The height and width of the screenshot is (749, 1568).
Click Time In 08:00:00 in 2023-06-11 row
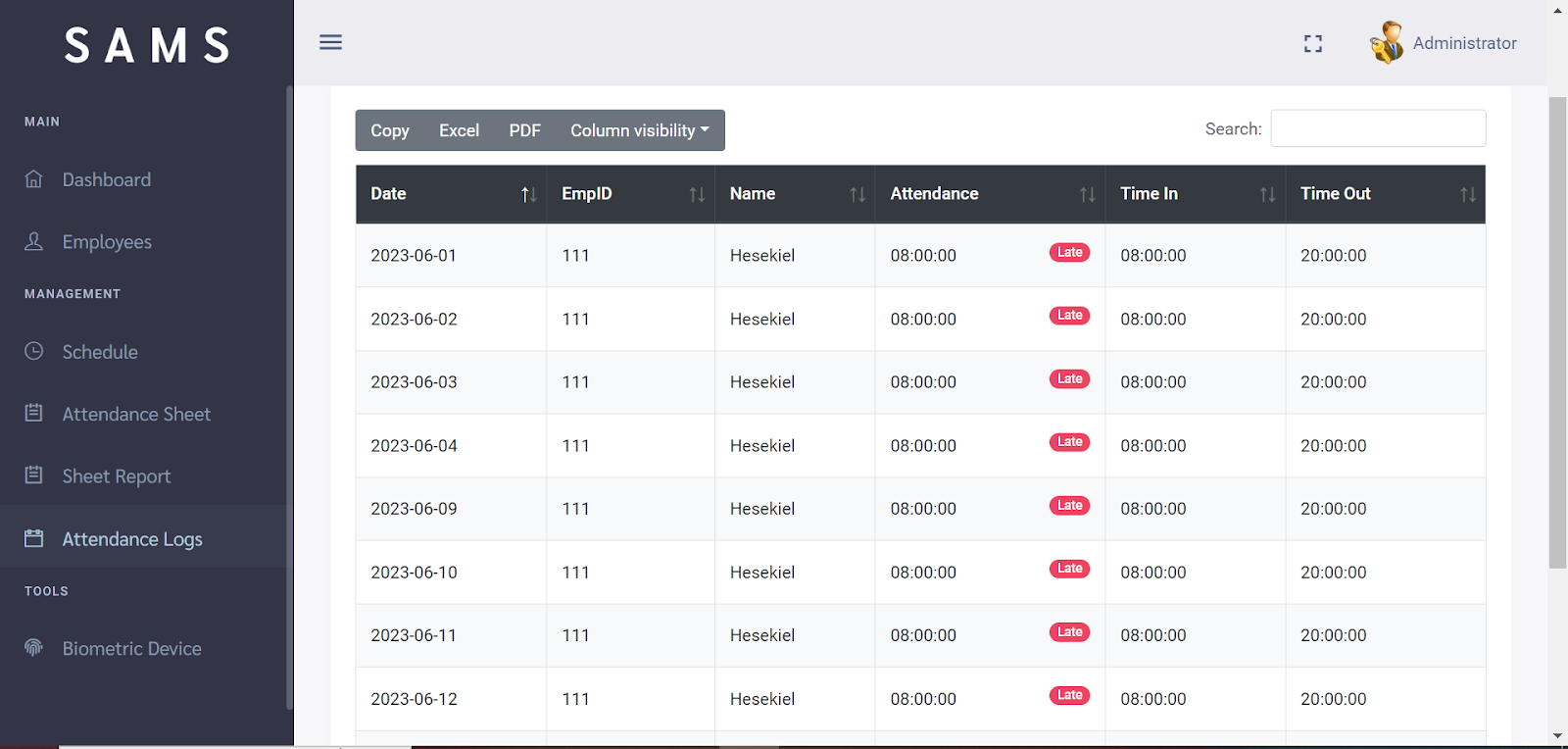pyautogui.click(x=1152, y=635)
